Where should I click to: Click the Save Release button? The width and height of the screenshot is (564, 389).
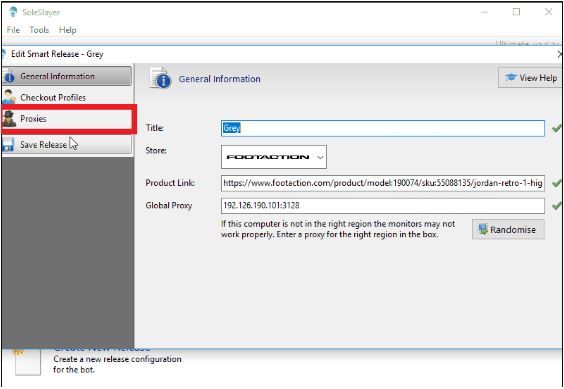pos(67,145)
